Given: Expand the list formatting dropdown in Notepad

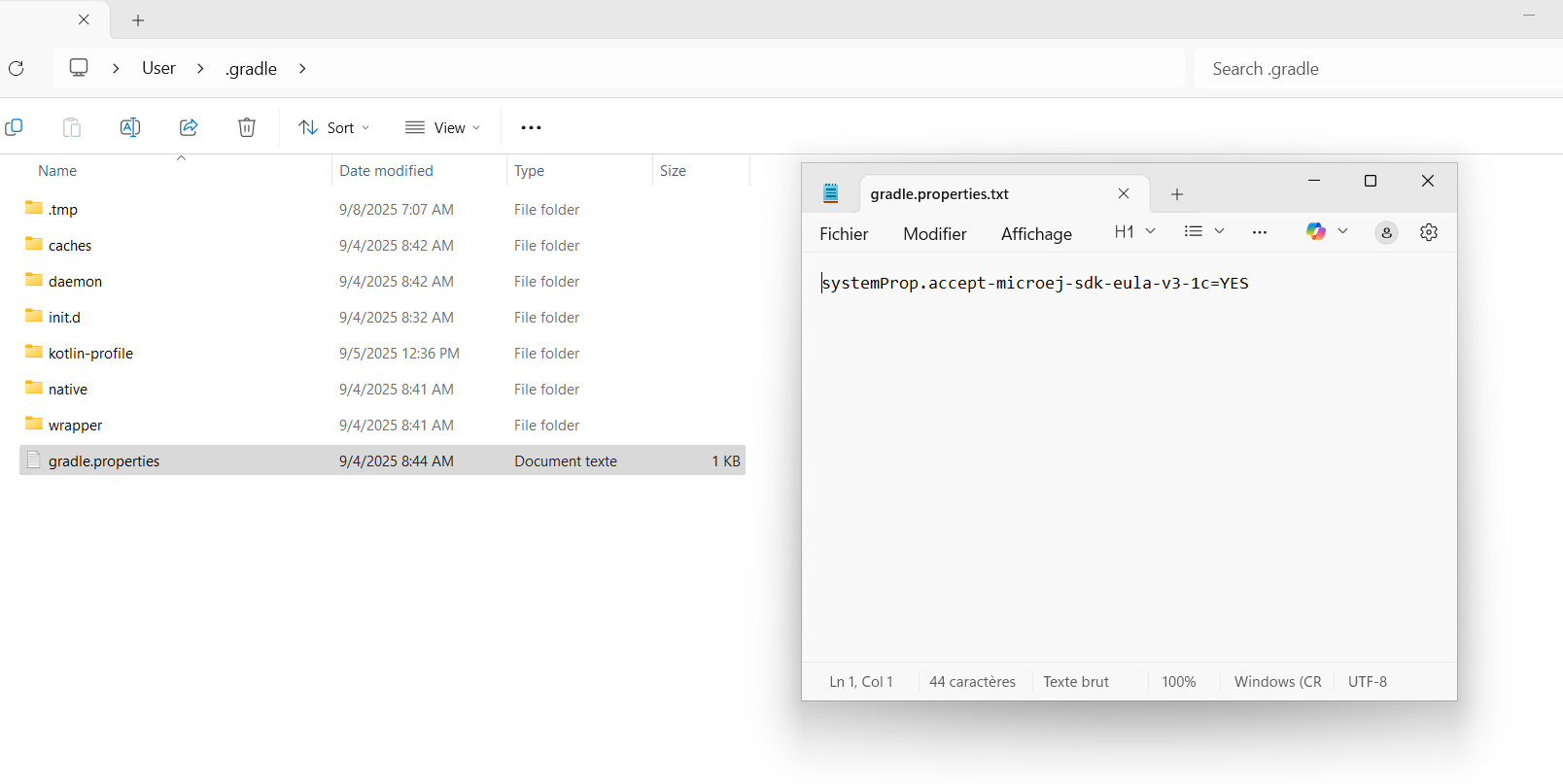Looking at the screenshot, I should 1204,231.
